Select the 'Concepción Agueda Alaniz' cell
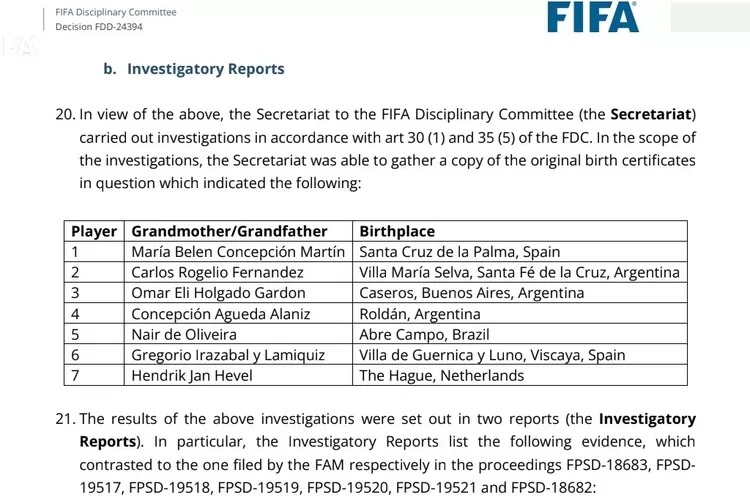The height and width of the screenshot is (500, 750). pos(221,314)
